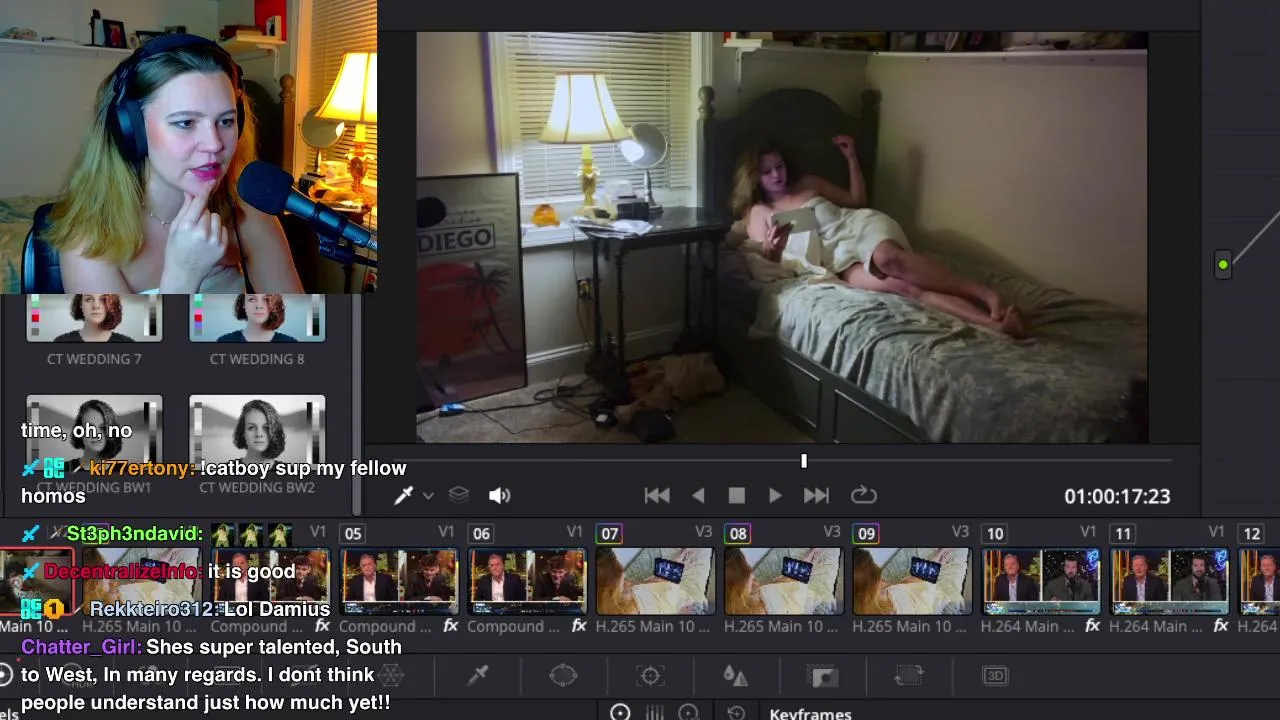Click the video image in the viewer
The height and width of the screenshot is (720, 1280).
[782, 237]
